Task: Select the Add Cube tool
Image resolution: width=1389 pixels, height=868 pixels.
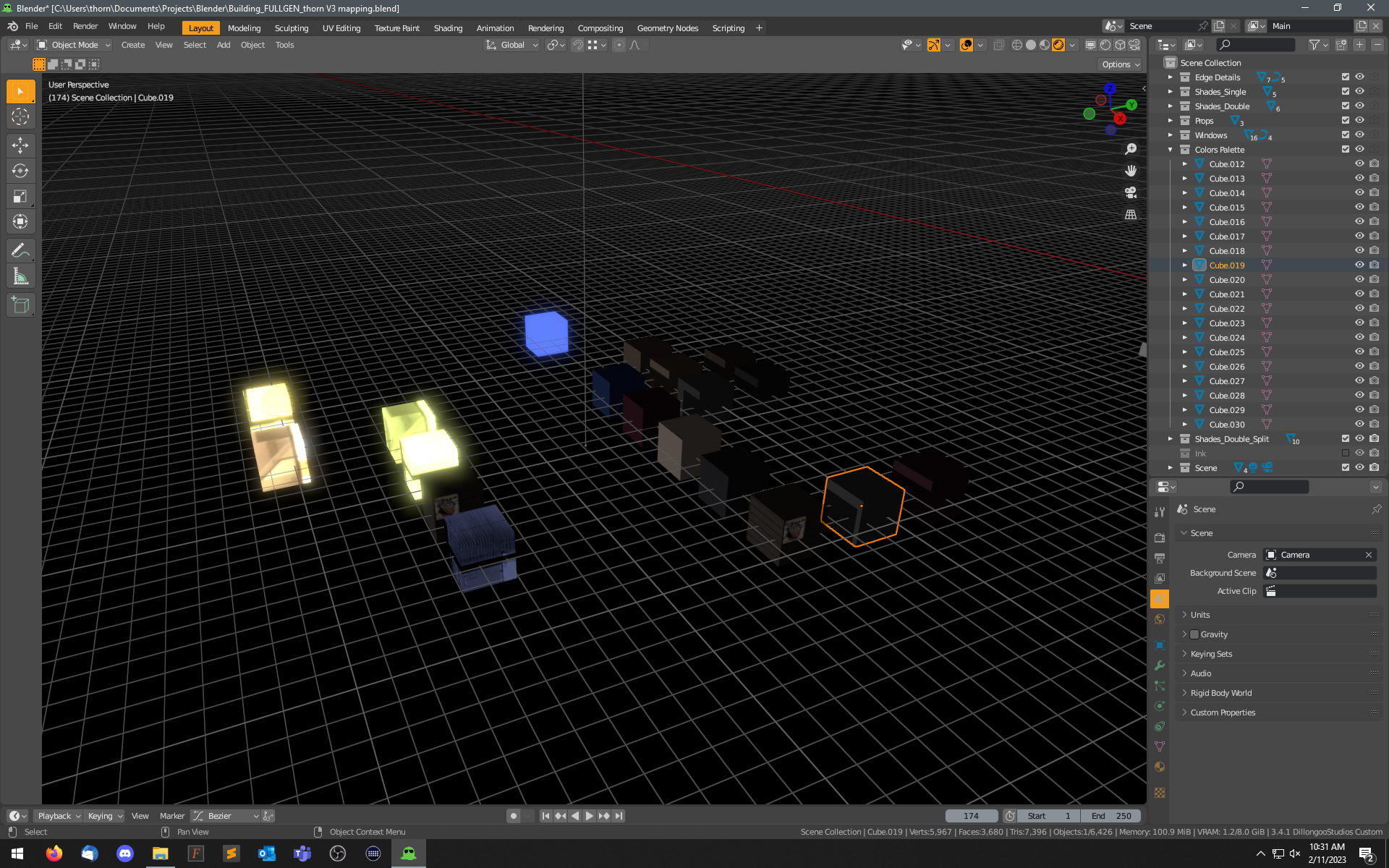Action: point(20,305)
